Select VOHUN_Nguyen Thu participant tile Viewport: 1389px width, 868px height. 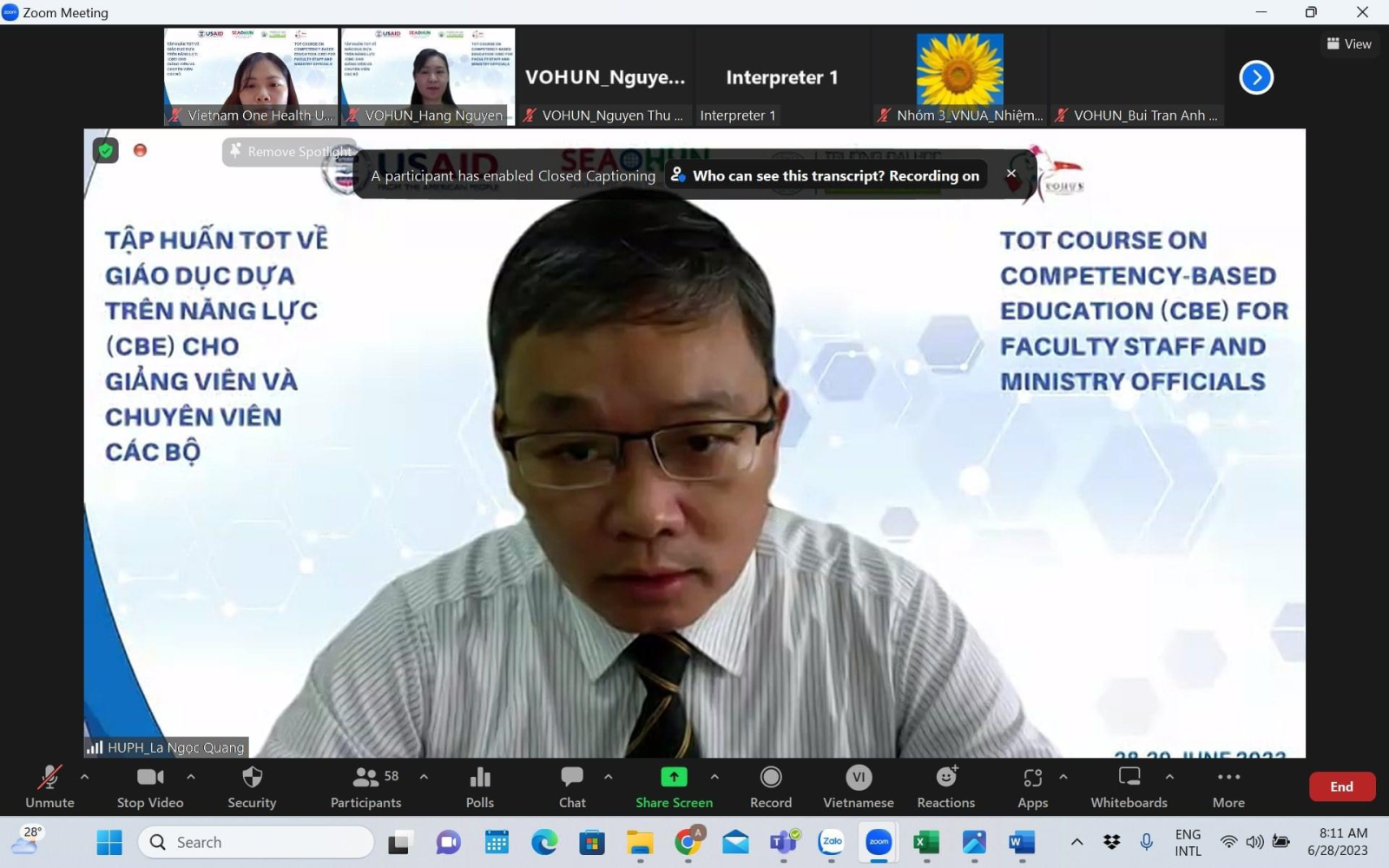click(x=605, y=77)
